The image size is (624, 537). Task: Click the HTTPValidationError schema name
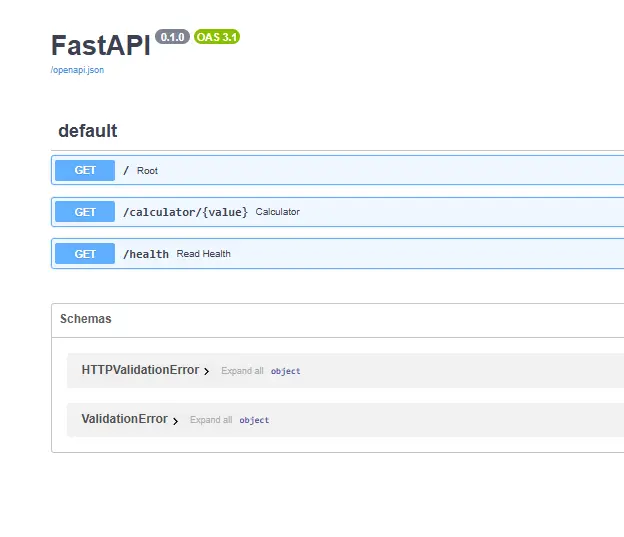click(140, 370)
